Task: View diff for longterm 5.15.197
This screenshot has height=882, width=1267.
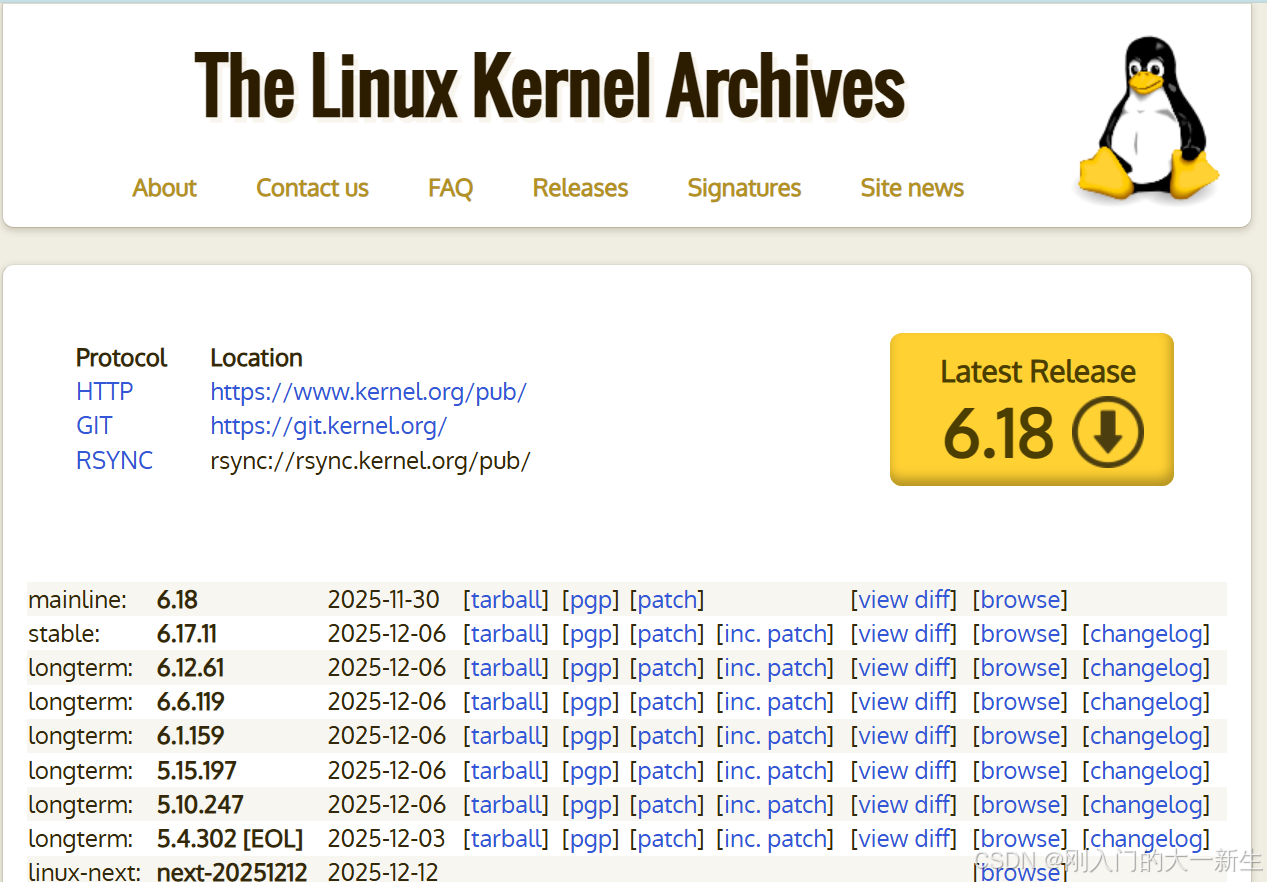Action: click(903, 771)
